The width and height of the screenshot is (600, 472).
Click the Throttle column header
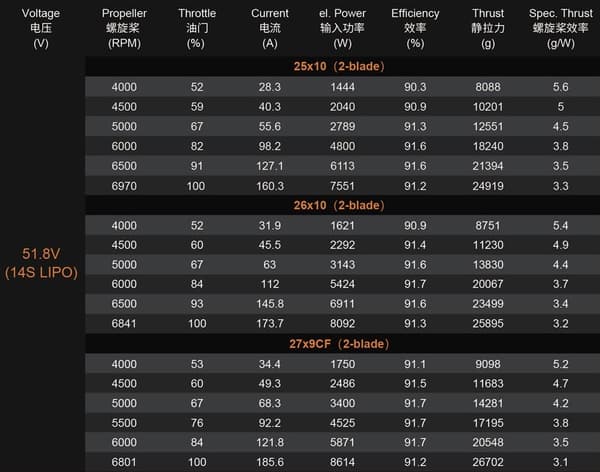coord(197,28)
